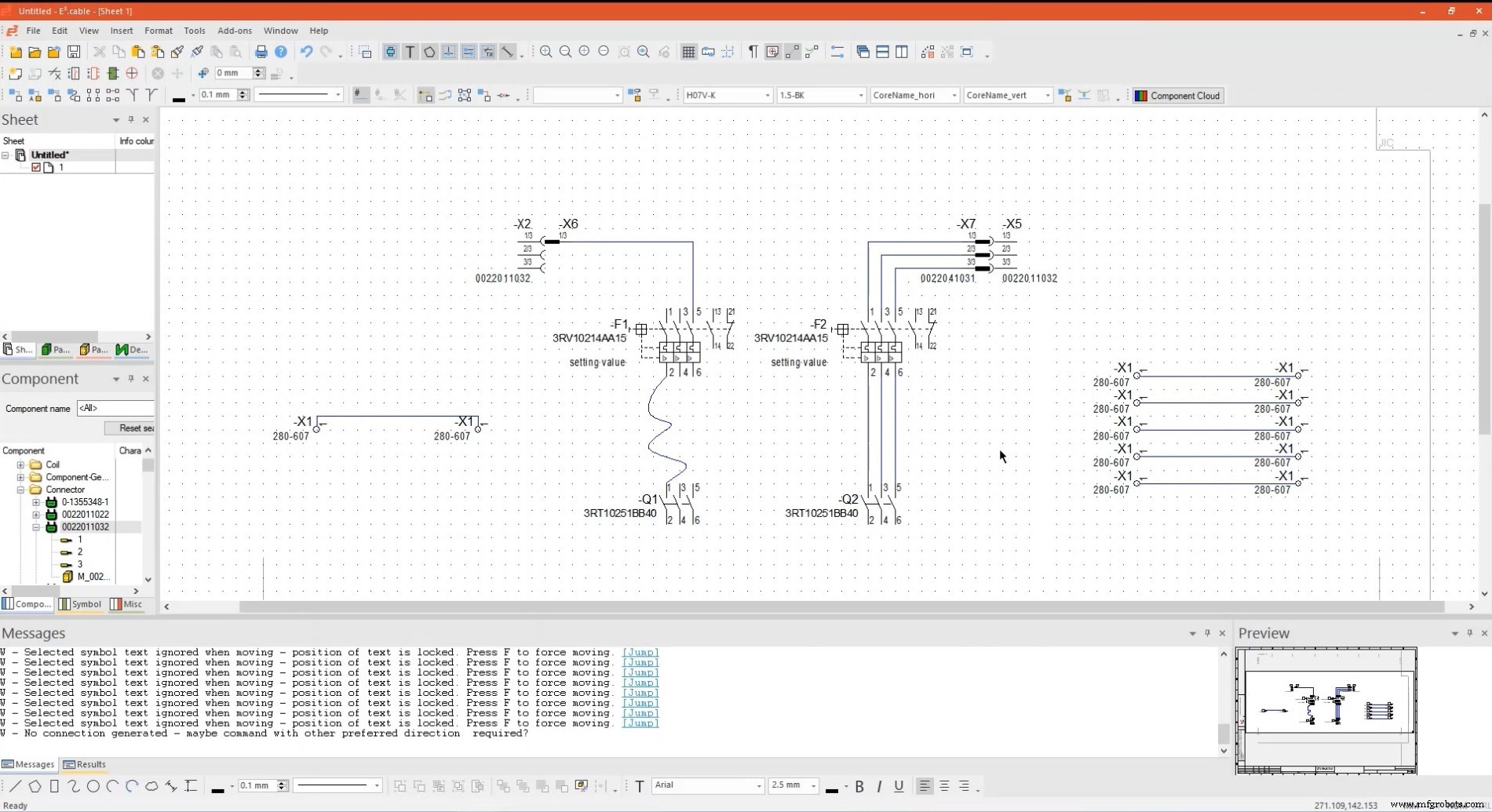This screenshot has width=1492, height=812.
Task: Select the Text tool
Action: pyautogui.click(x=410, y=52)
